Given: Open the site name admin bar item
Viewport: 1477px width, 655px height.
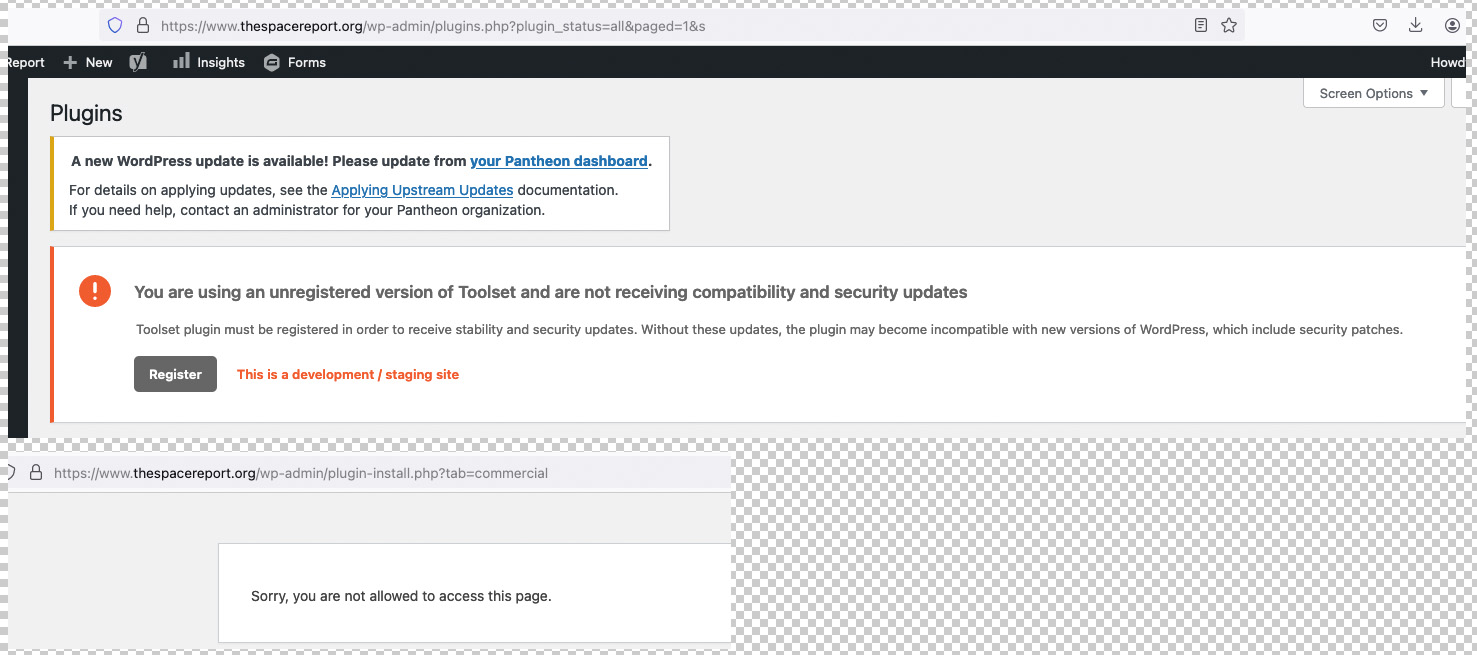Looking at the screenshot, I should (x=26, y=62).
